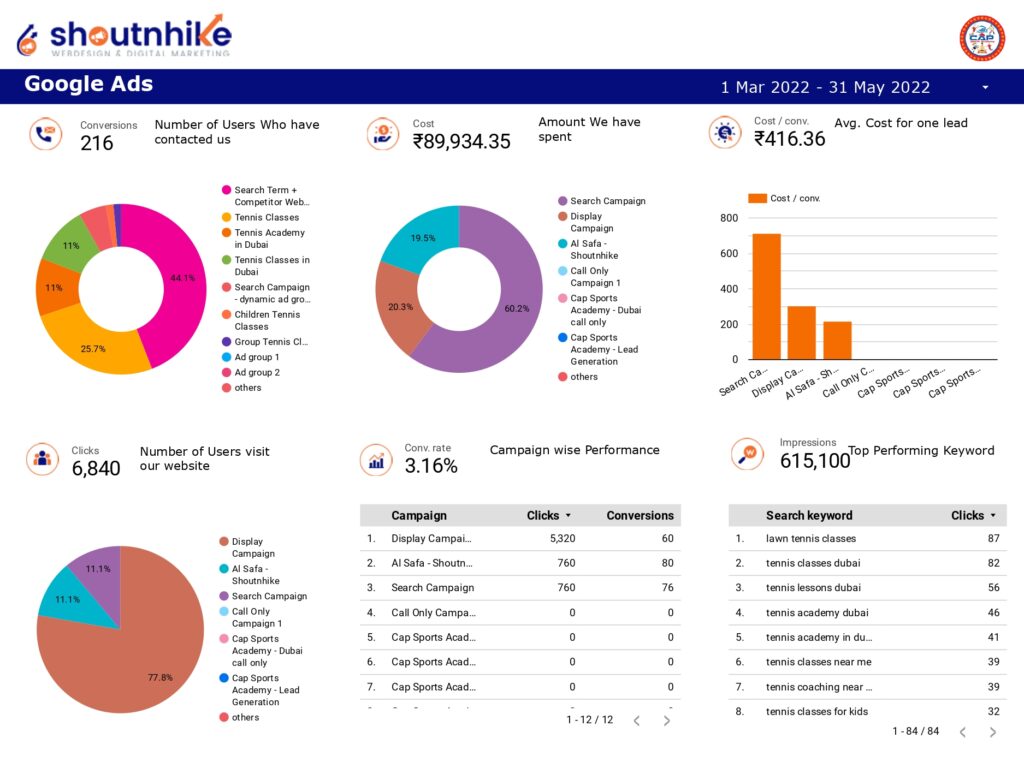Click the cost money-hand icon

383,134
